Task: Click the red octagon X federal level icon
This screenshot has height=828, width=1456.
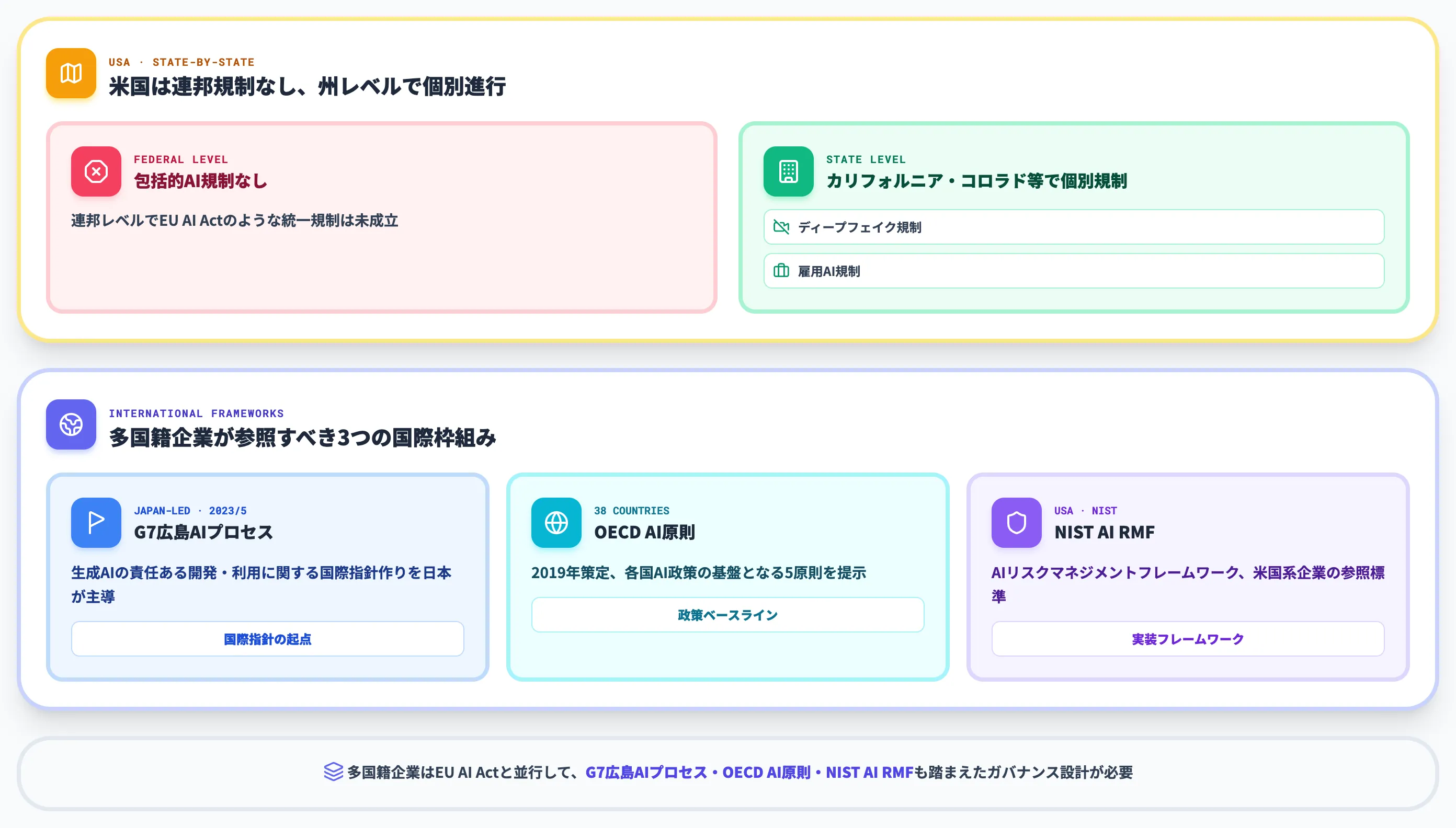Action: coord(96,171)
